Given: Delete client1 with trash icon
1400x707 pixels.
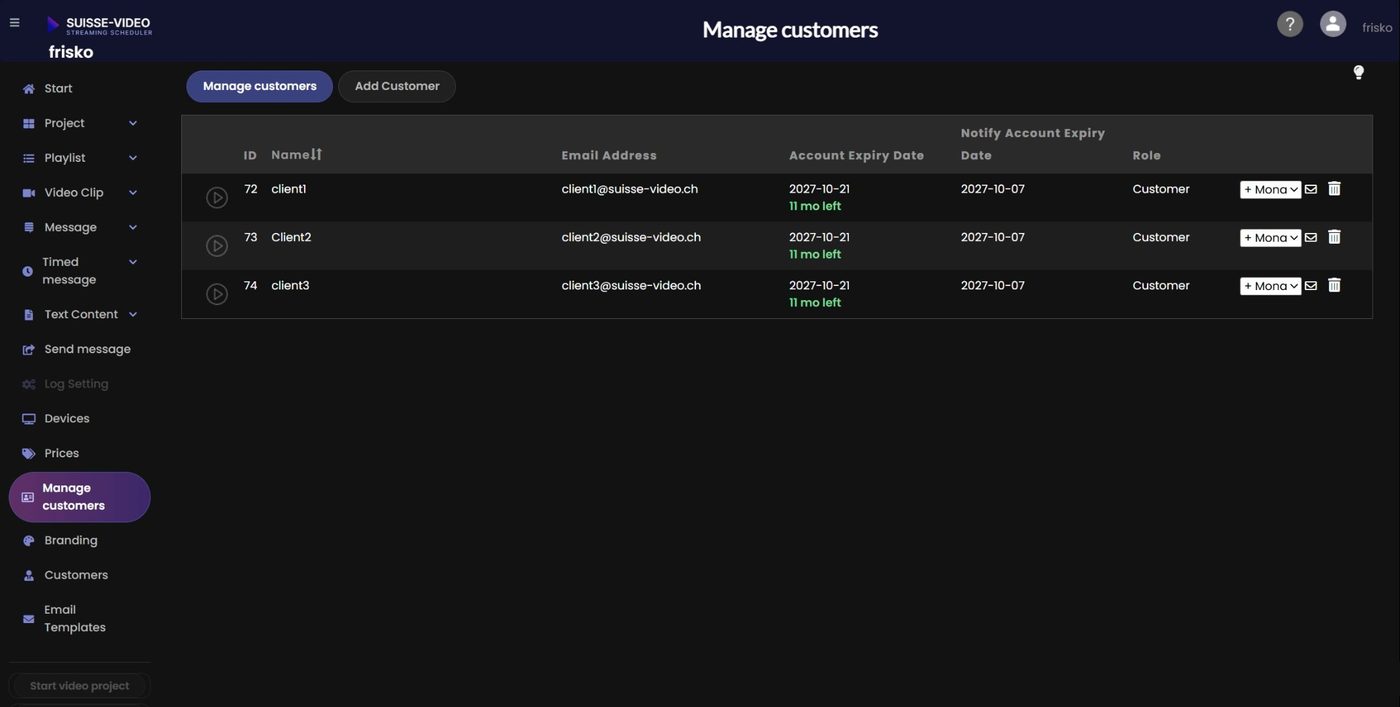Looking at the screenshot, I should point(1334,188).
